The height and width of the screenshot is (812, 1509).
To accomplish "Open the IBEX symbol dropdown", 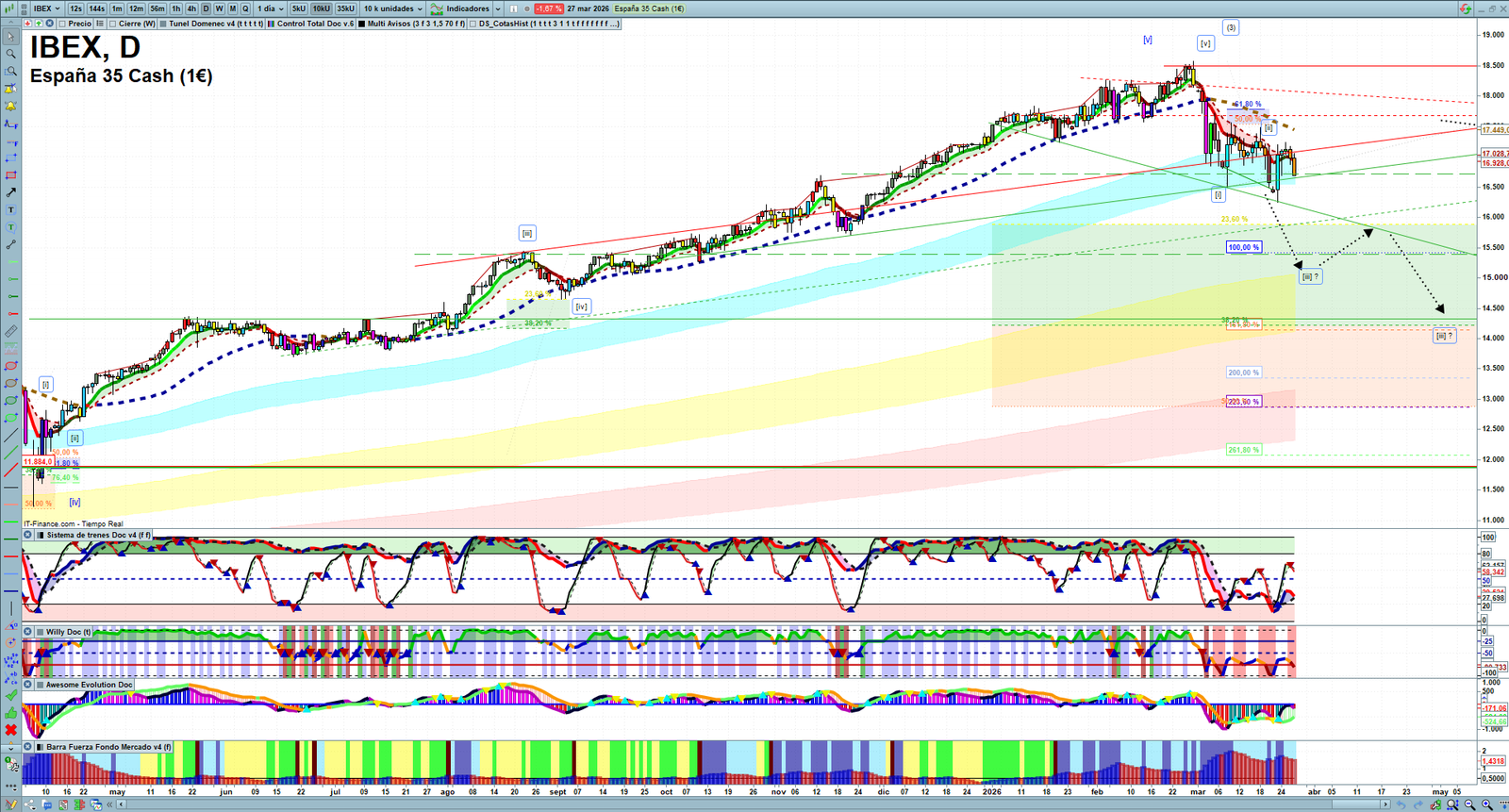I will 45,8.
